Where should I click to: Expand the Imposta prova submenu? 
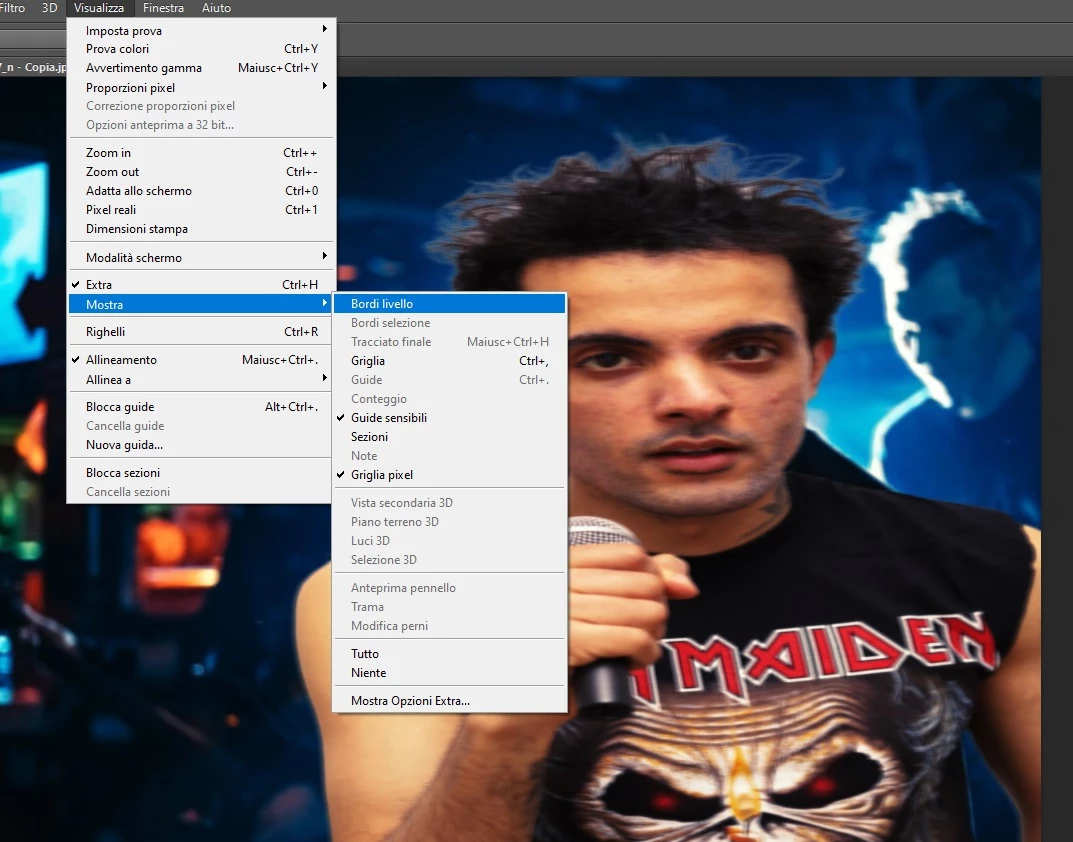(x=202, y=30)
